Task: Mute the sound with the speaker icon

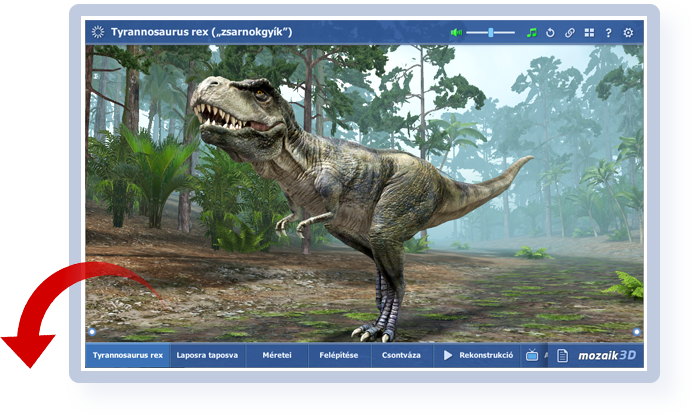Action: [456, 32]
